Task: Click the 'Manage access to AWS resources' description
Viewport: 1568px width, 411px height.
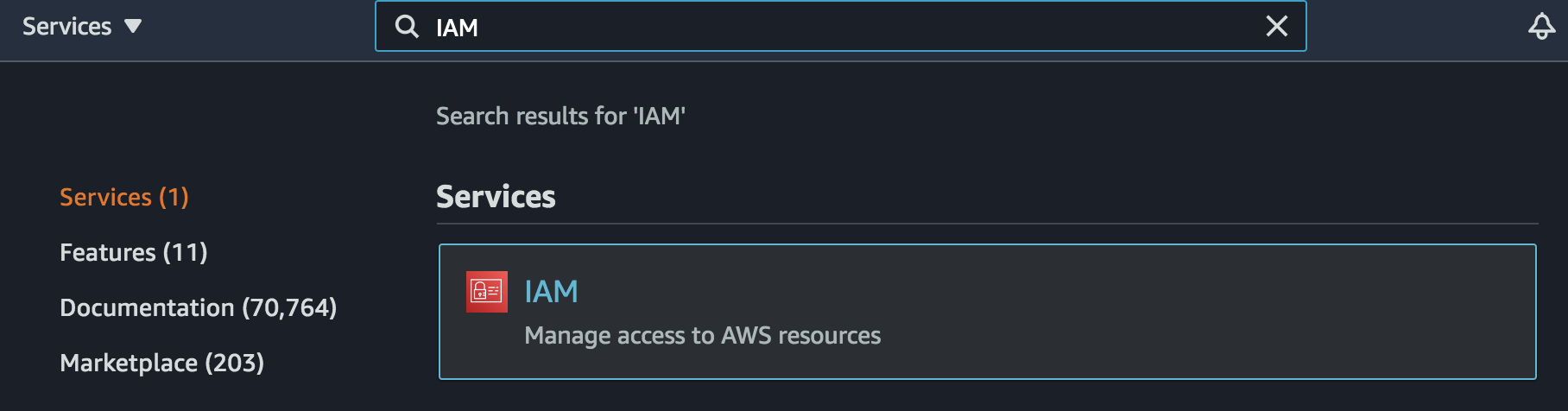Action: point(702,335)
